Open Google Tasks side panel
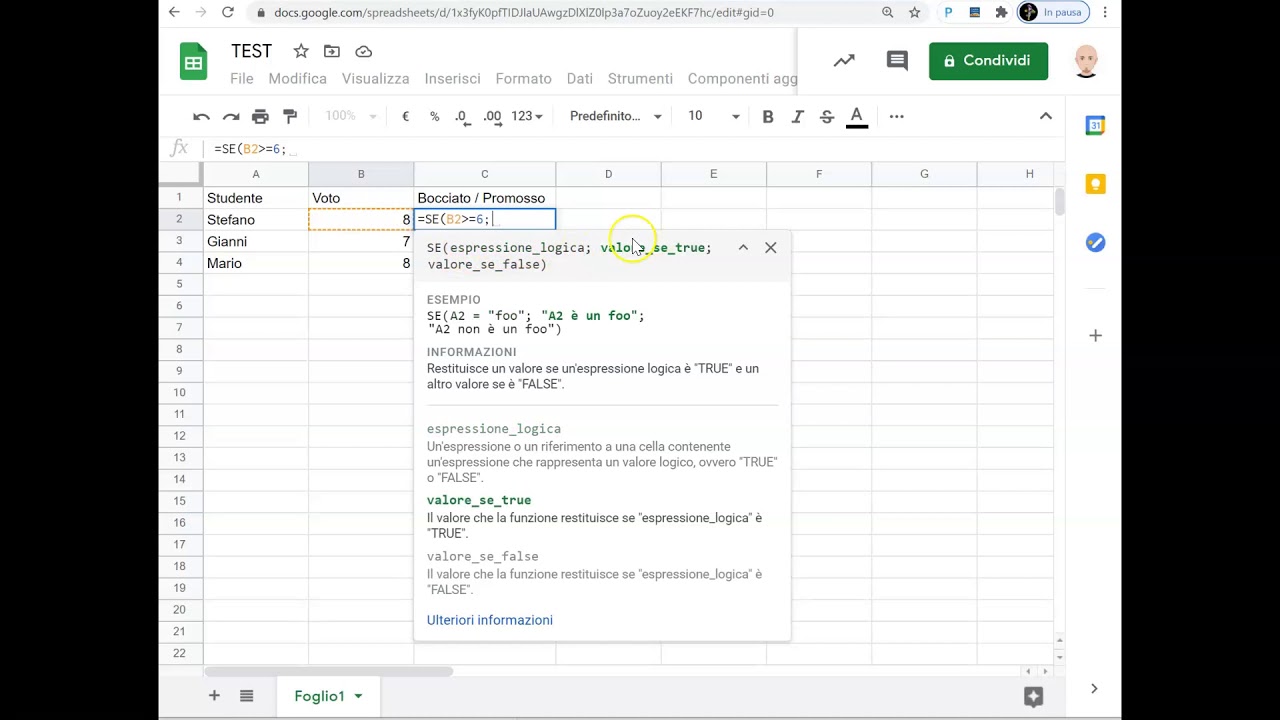Viewport: 1280px width, 720px height. [1095, 243]
